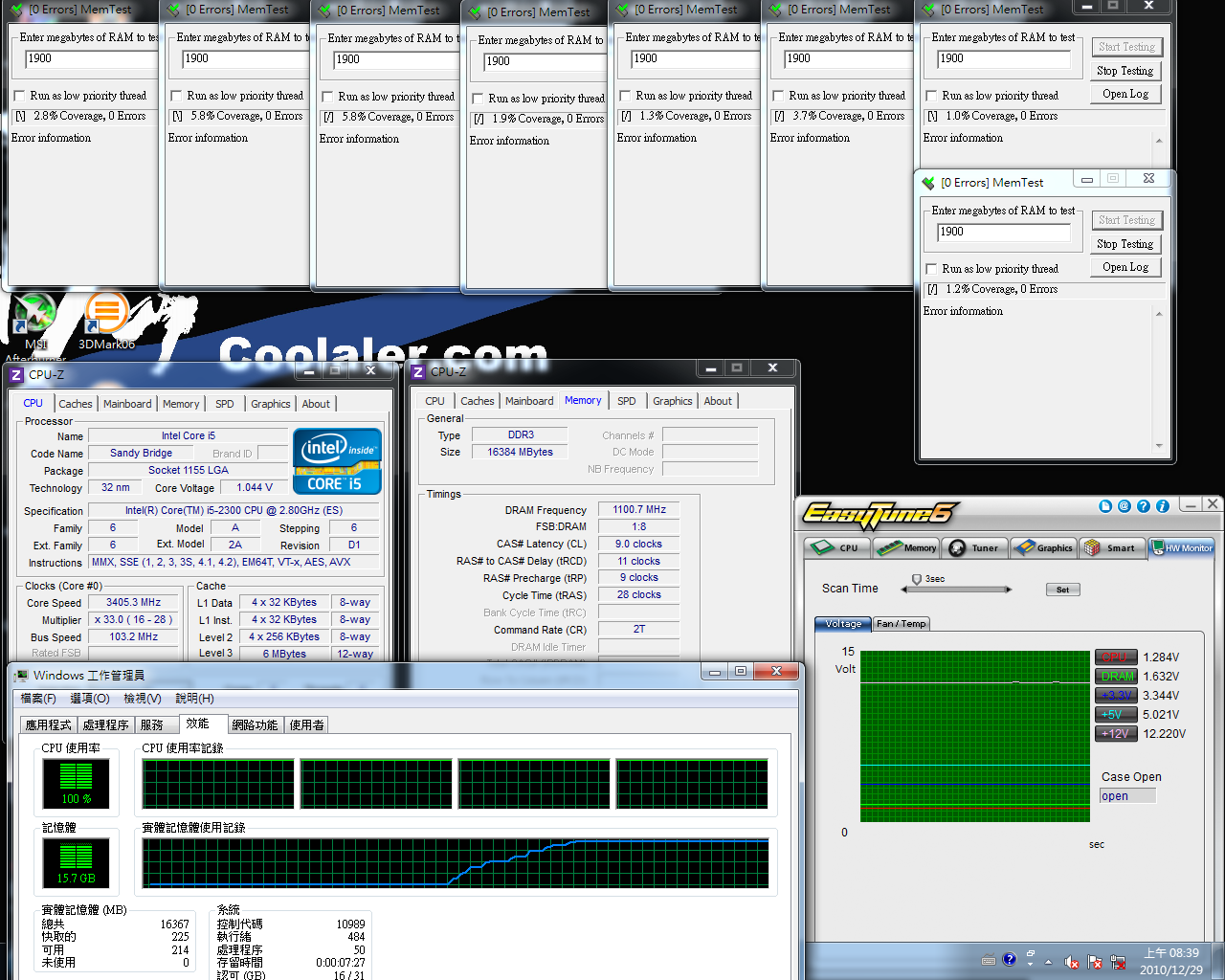
Task: Click Stop Testing in 1.2% Coverage MemTest
Action: (x=1125, y=244)
